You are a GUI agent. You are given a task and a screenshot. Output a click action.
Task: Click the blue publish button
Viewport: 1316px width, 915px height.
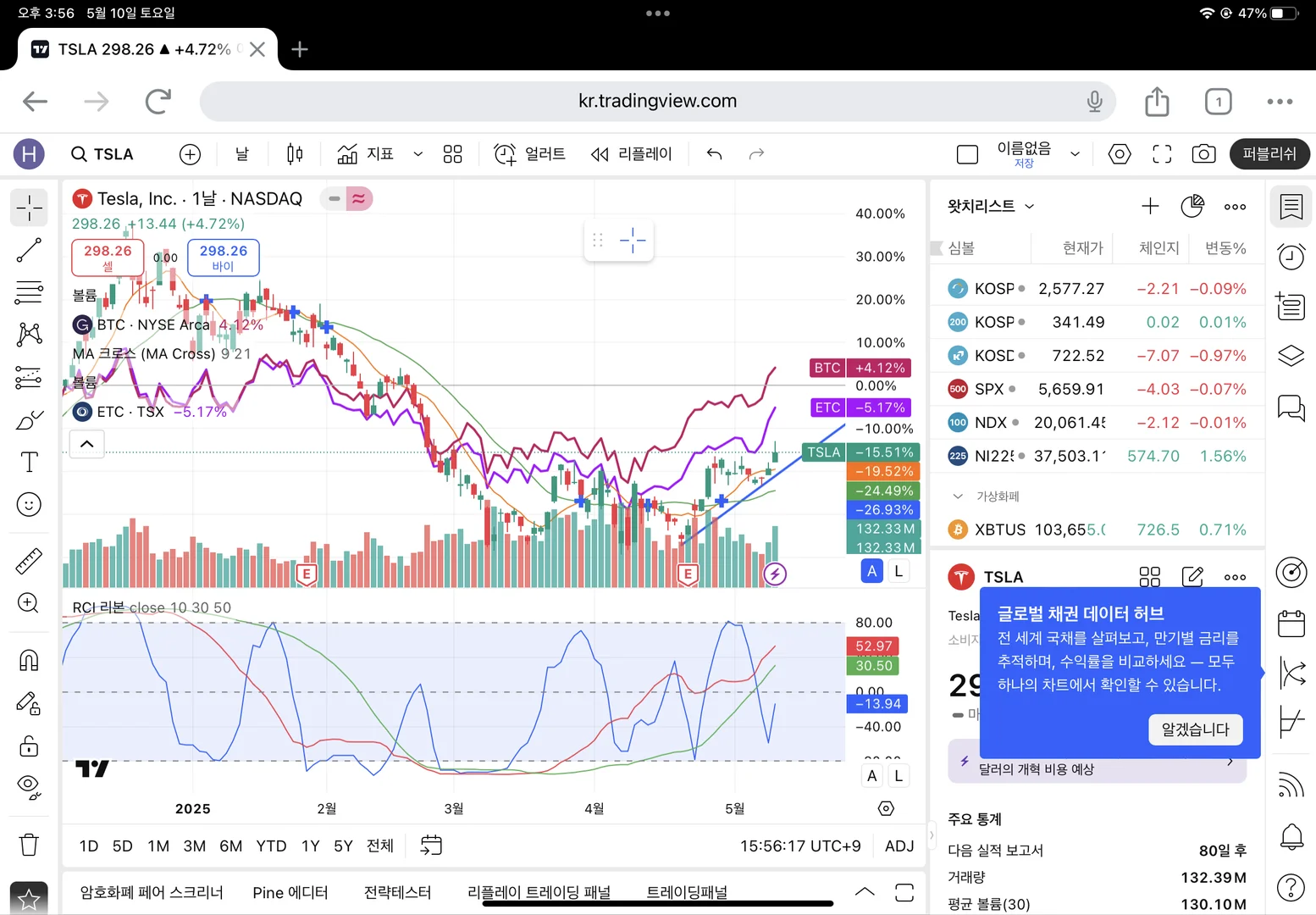point(1269,154)
